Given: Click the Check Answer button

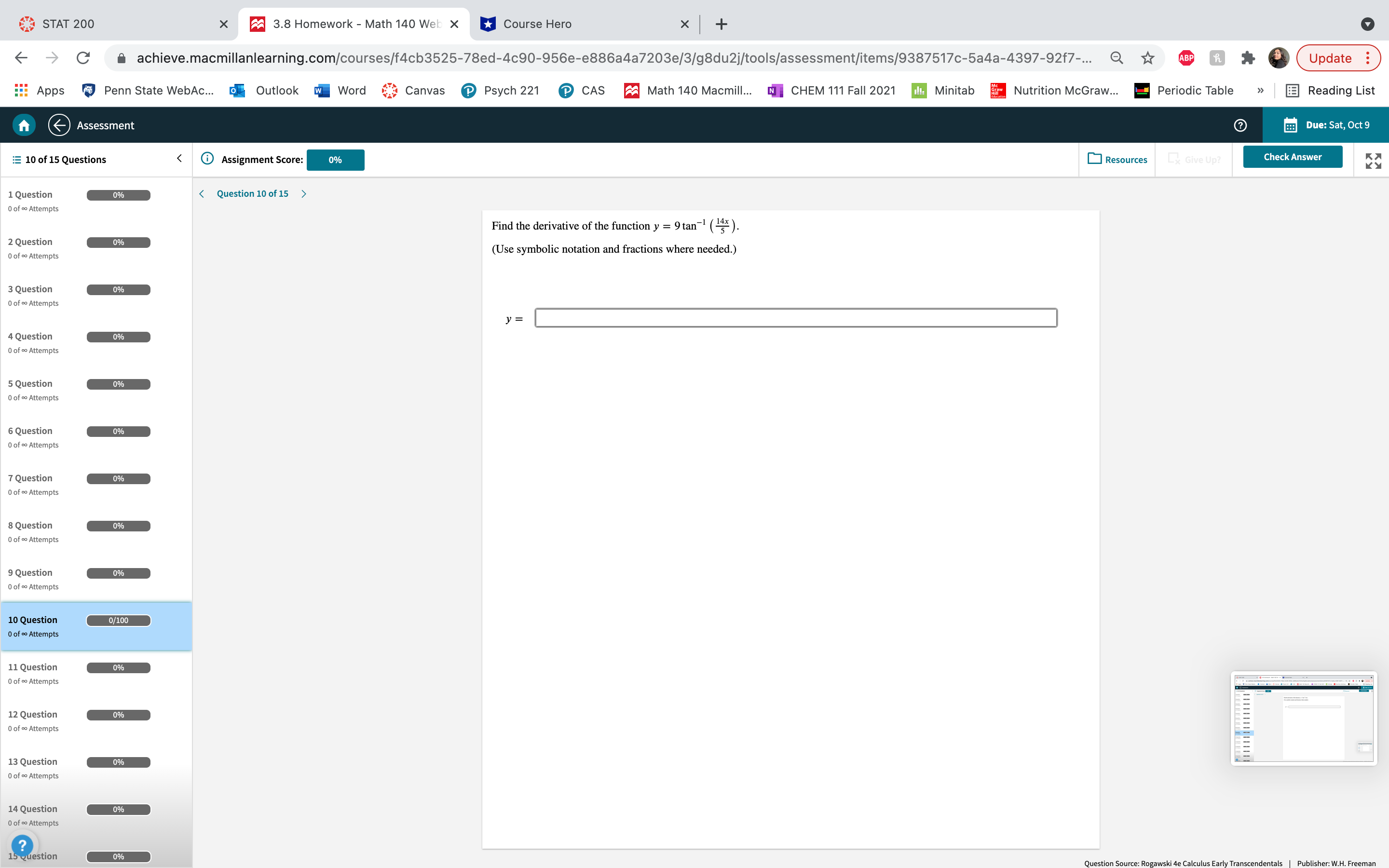Looking at the screenshot, I should [1292, 156].
